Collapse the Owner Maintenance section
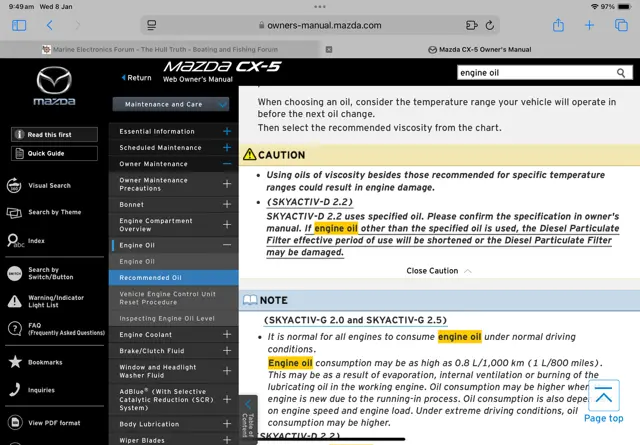 227,164
